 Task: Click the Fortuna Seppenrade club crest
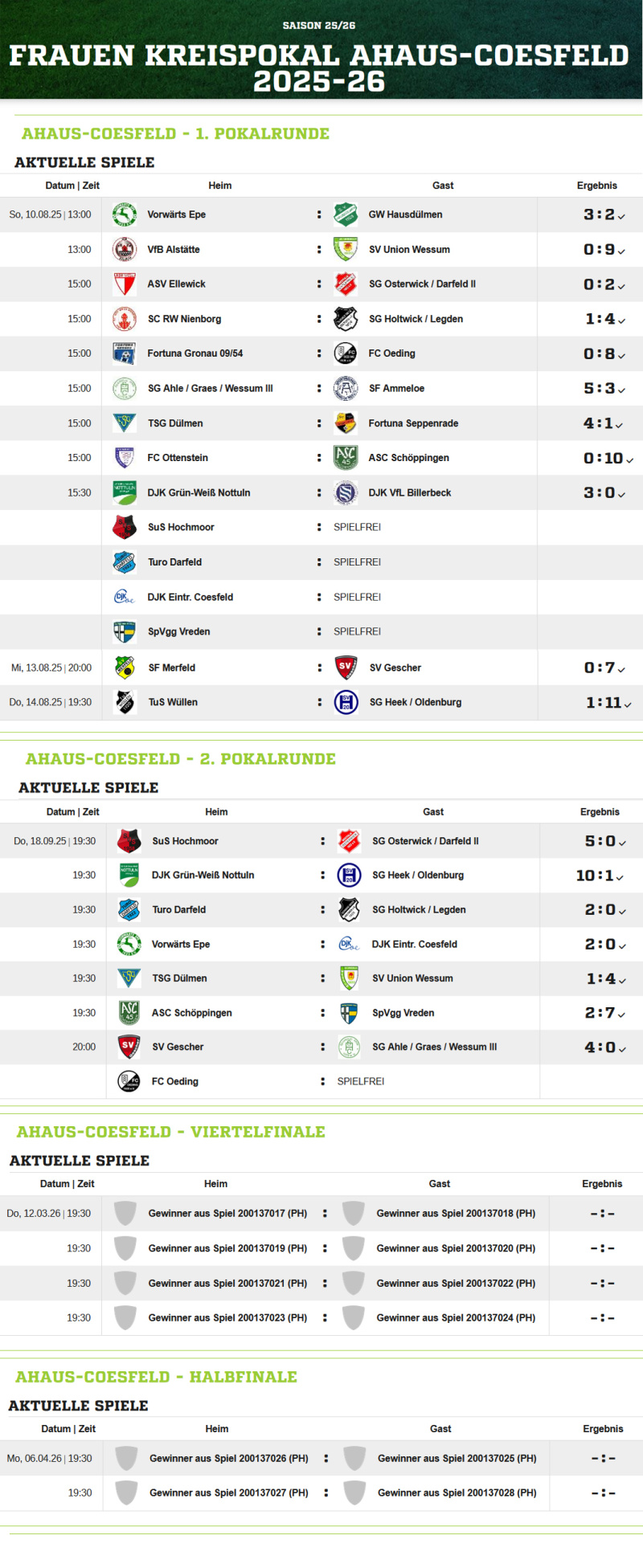pos(346,423)
